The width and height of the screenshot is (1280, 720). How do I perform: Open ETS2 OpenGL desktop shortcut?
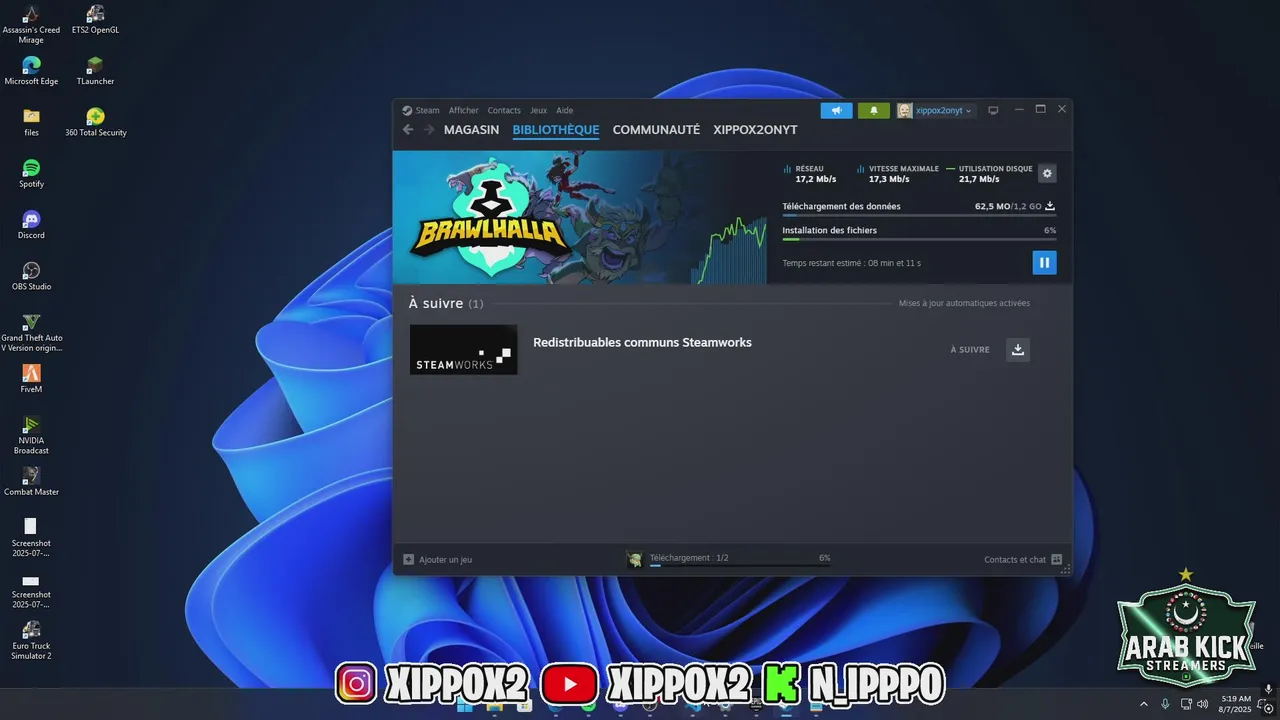pyautogui.click(x=95, y=20)
